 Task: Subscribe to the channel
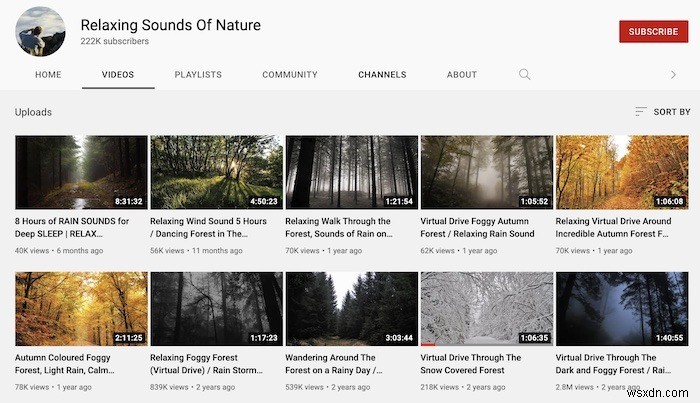653,31
